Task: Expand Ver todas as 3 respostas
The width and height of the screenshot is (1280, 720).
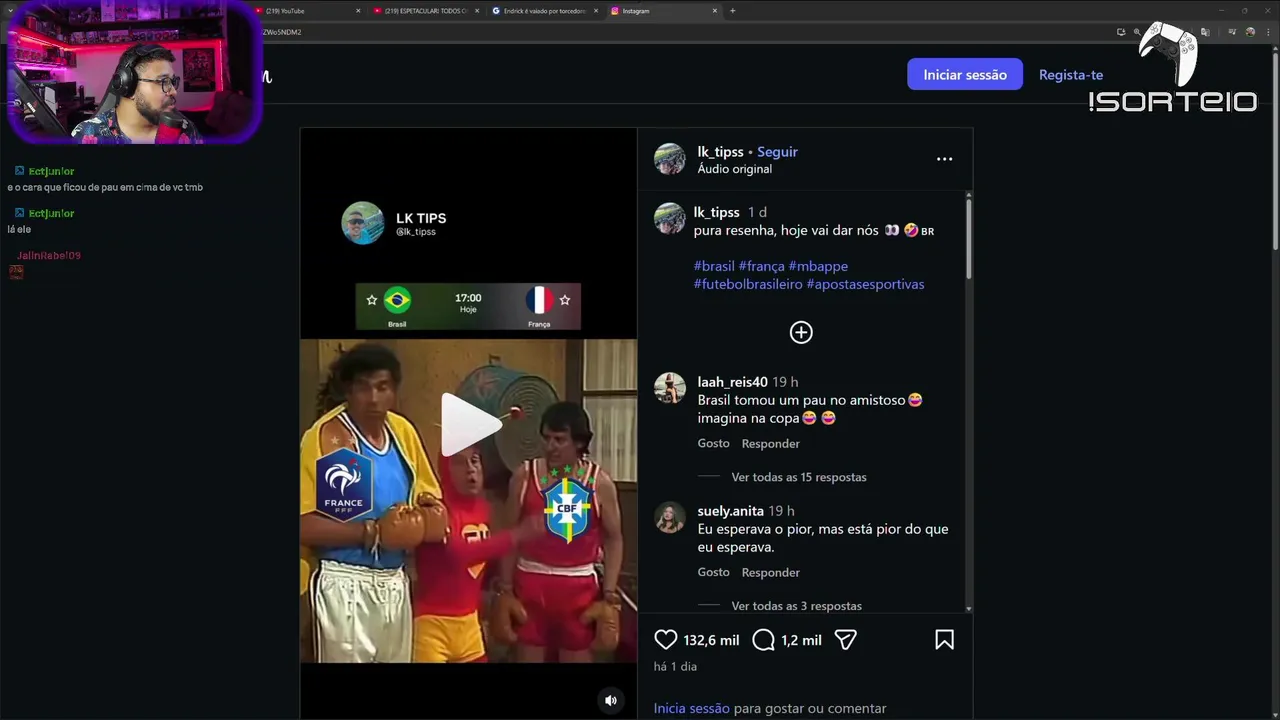Action: pyautogui.click(x=796, y=606)
